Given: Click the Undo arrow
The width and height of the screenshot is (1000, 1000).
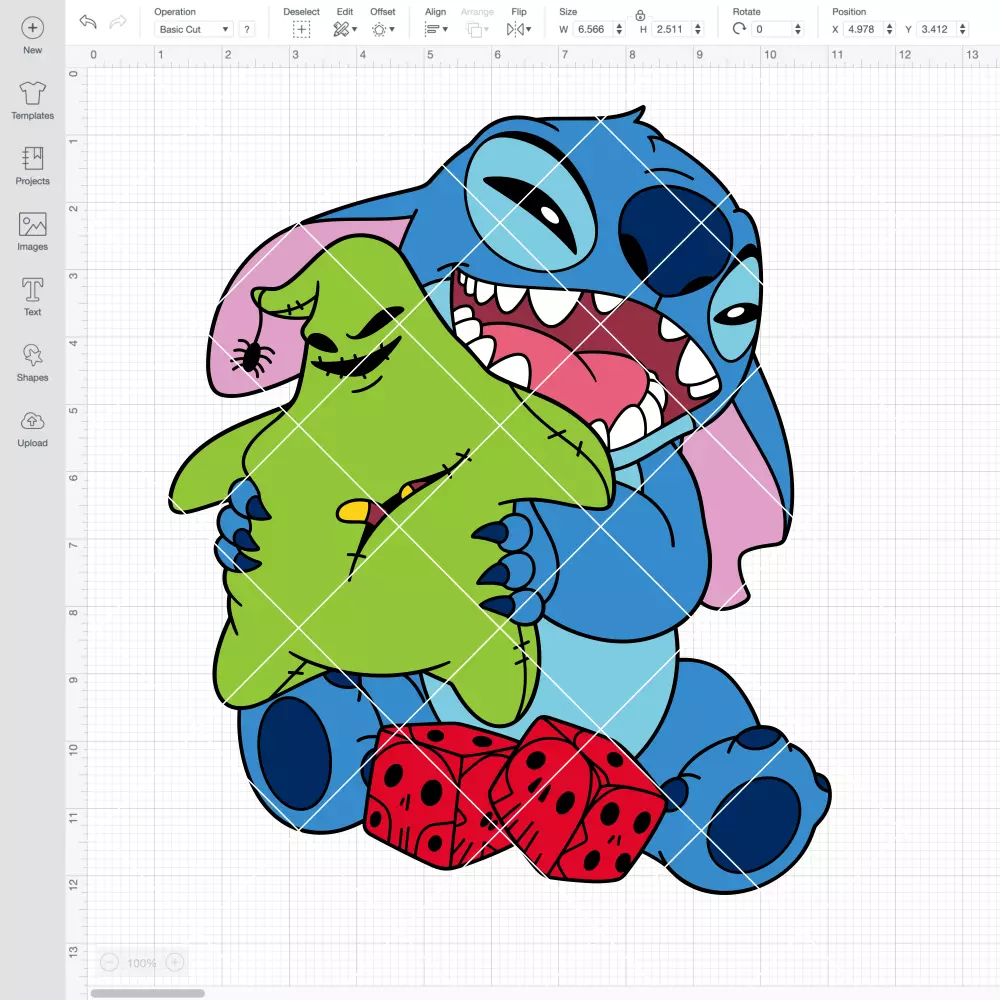Looking at the screenshot, I should pos(88,22).
